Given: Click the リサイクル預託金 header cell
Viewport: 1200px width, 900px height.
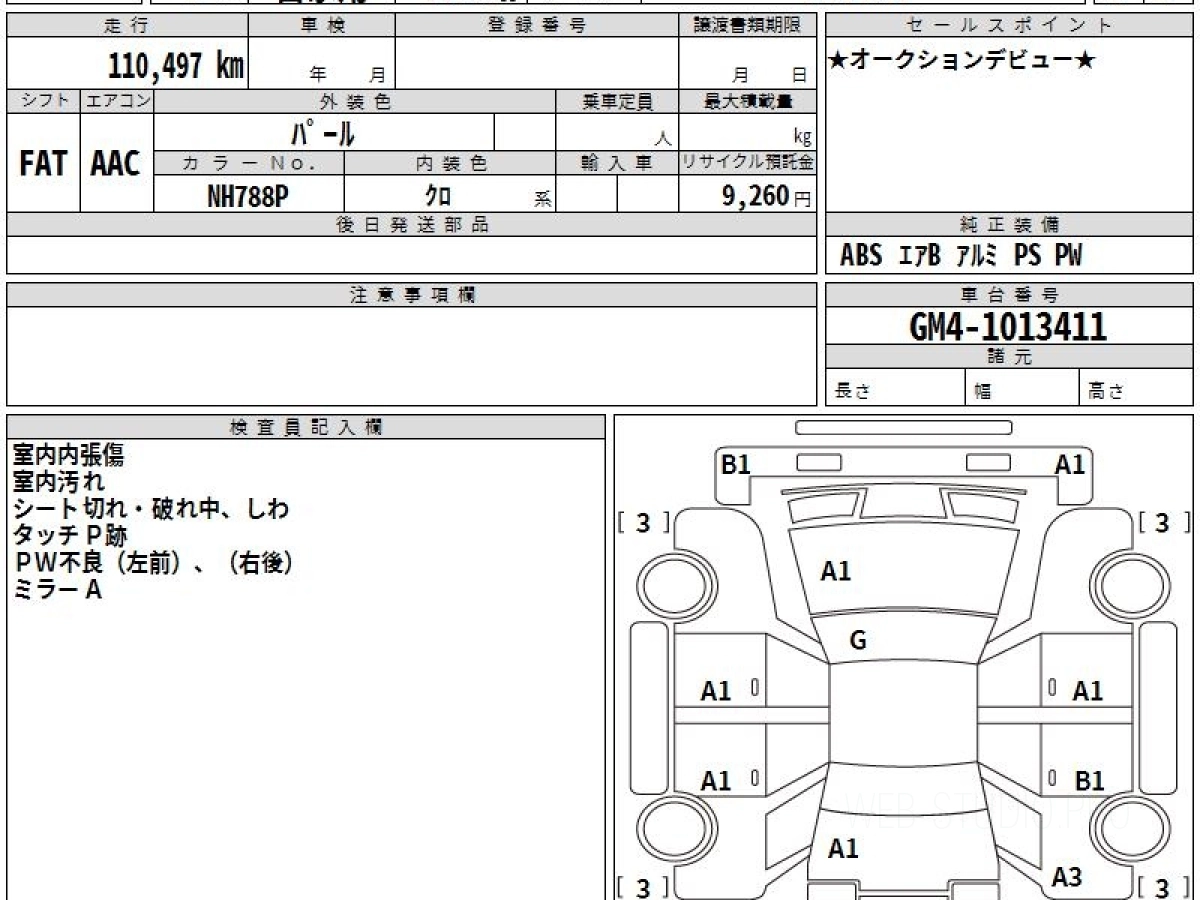Looking at the screenshot, I should [747, 163].
